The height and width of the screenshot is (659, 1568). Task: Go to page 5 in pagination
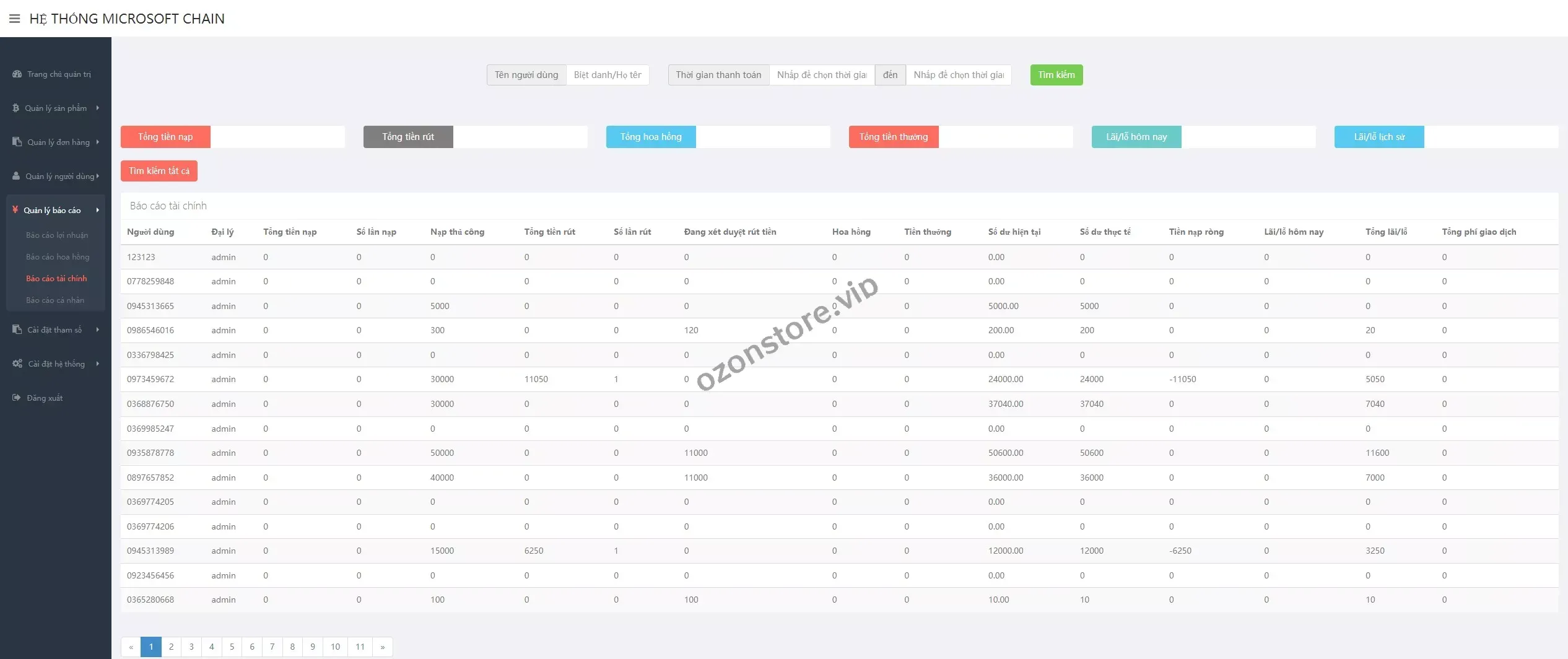232,647
